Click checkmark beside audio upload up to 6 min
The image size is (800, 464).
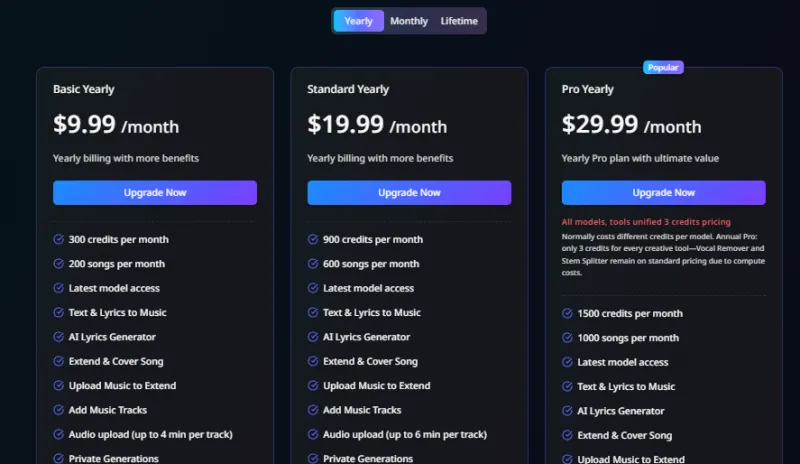click(x=313, y=435)
